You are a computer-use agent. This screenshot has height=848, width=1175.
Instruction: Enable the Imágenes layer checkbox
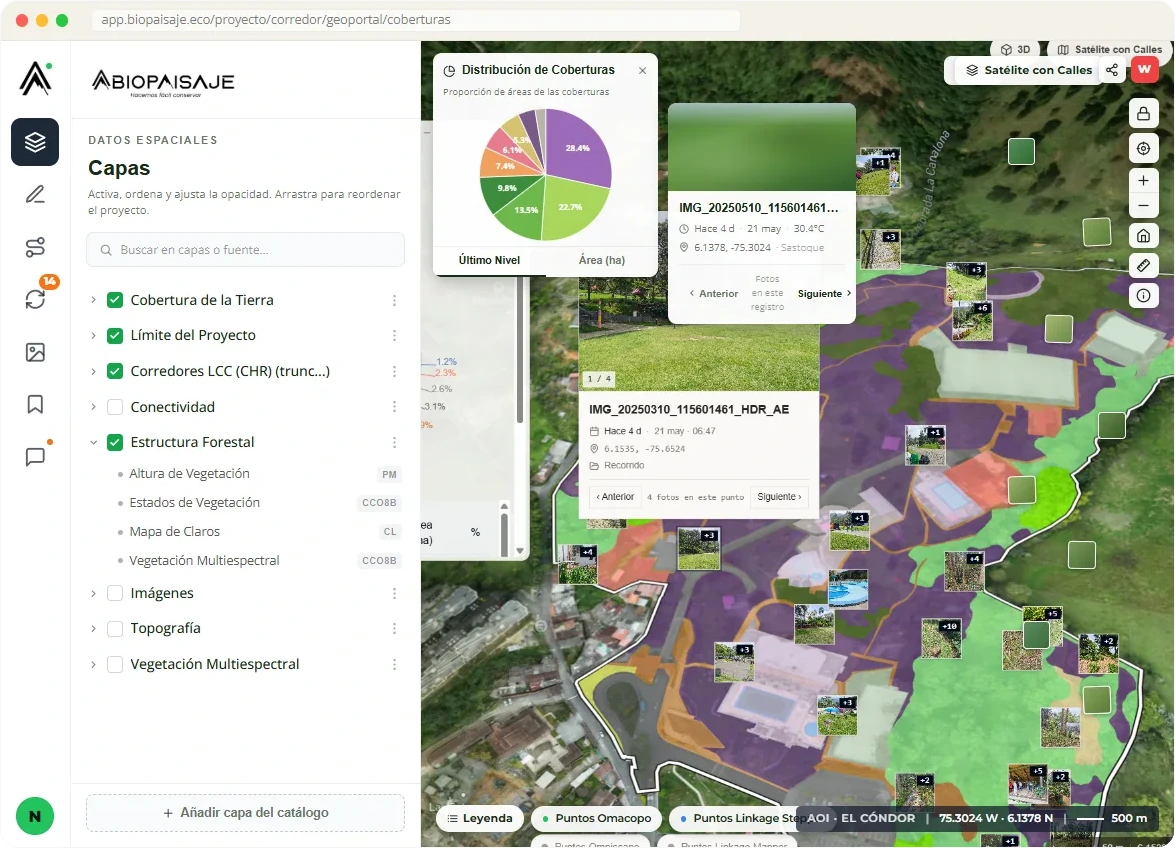pos(115,593)
